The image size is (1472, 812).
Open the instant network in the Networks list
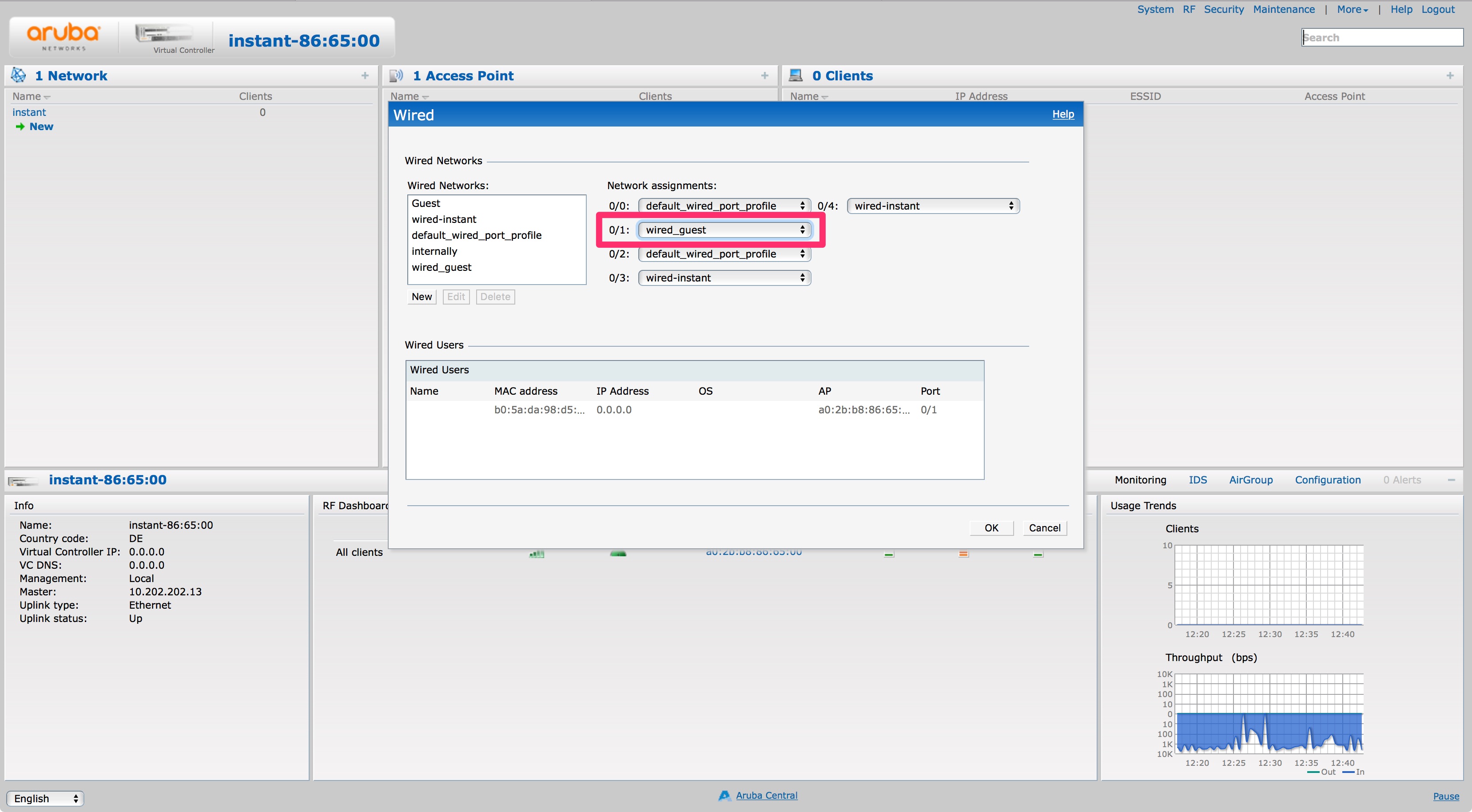[29, 112]
